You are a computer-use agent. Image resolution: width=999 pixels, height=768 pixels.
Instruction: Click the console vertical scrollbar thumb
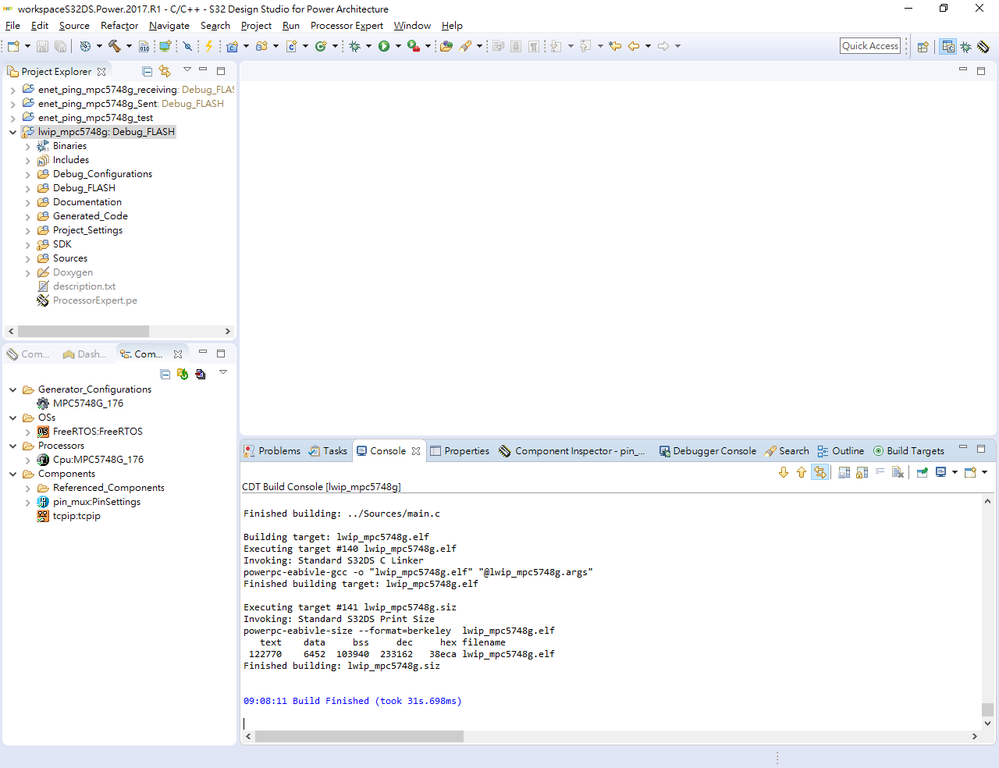pyautogui.click(x=987, y=709)
